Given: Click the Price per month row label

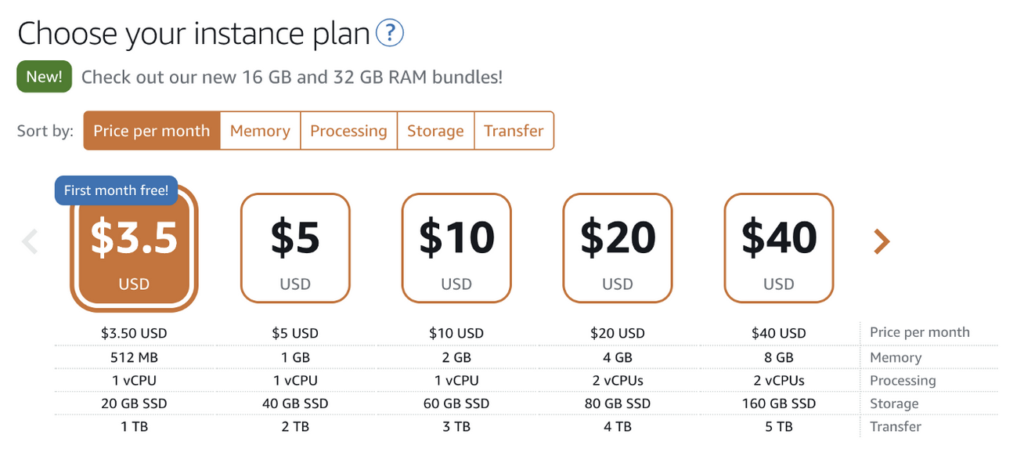Looking at the screenshot, I should tap(919, 333).
